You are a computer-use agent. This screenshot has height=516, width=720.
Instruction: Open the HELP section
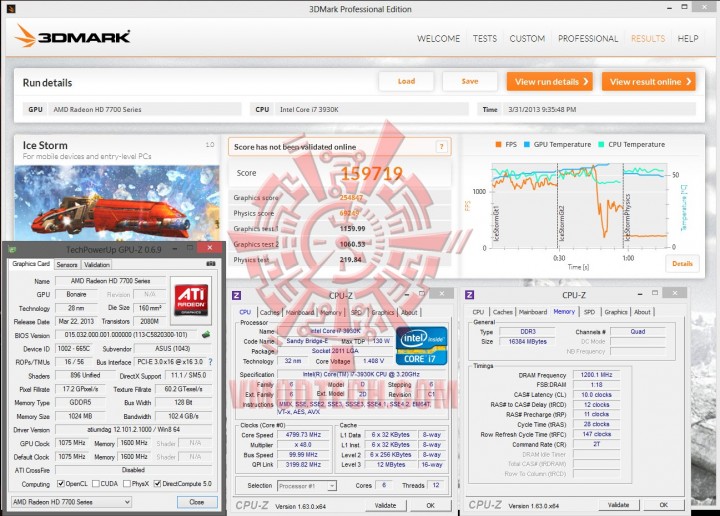(688, 39)
